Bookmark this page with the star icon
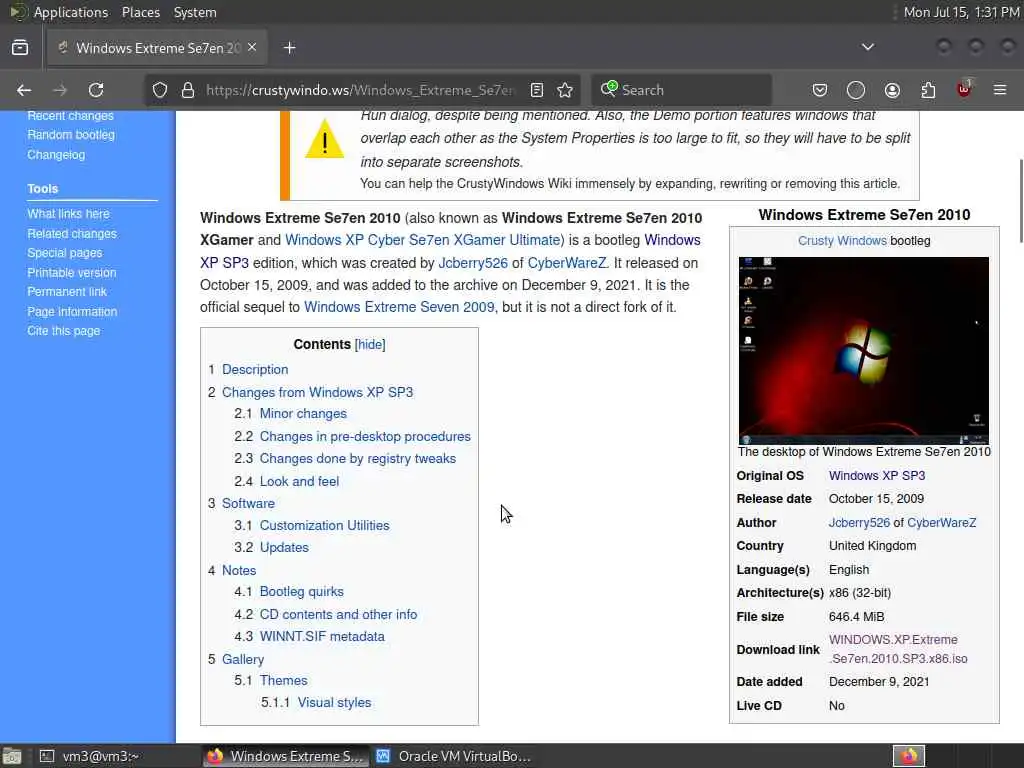Image resolution: width=1024 pixels, height=768 pixels. [565, 90]
